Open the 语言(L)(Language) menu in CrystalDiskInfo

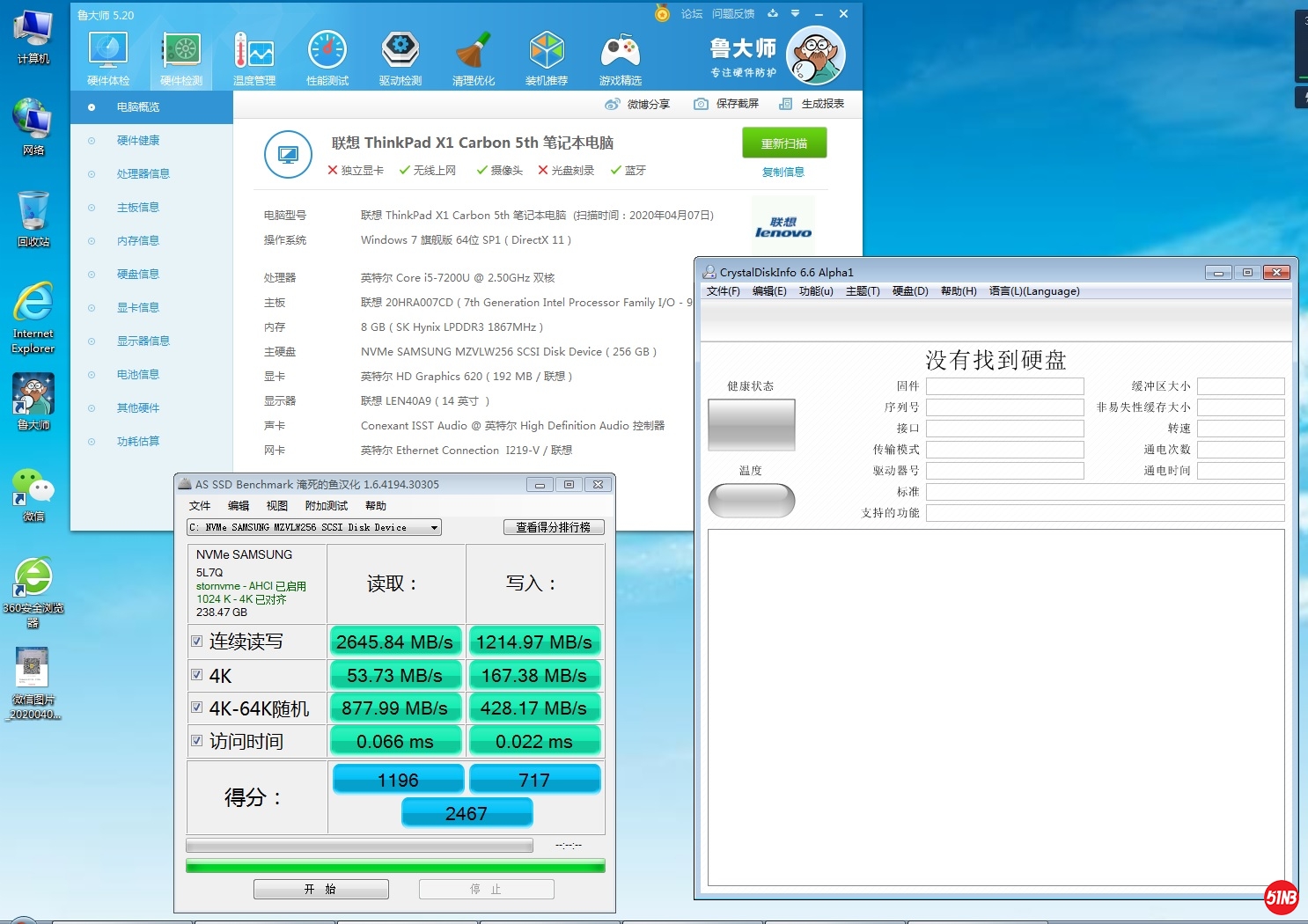coord(1034,291)
